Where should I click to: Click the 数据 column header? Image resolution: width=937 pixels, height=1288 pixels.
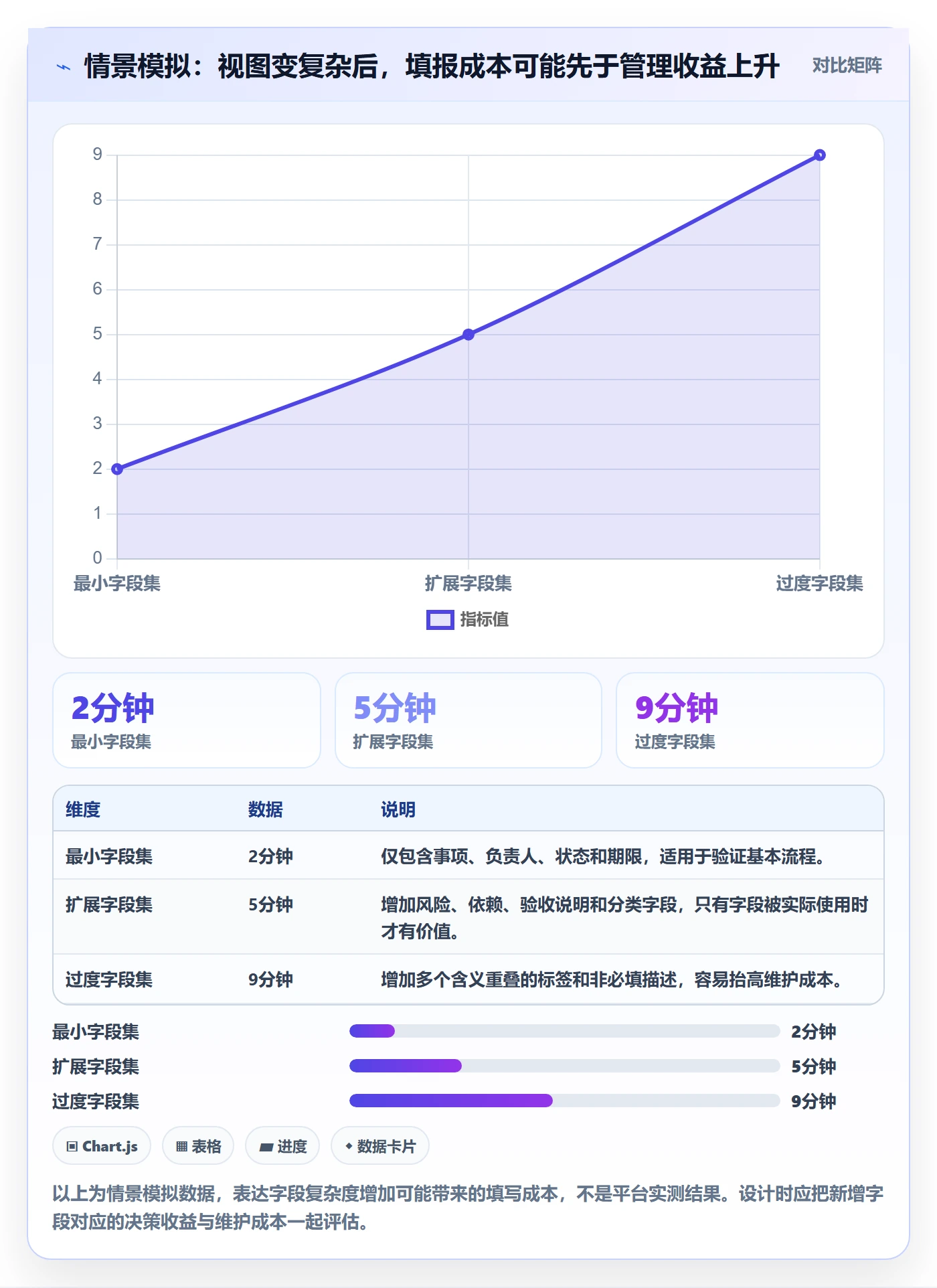coord(266,809)
